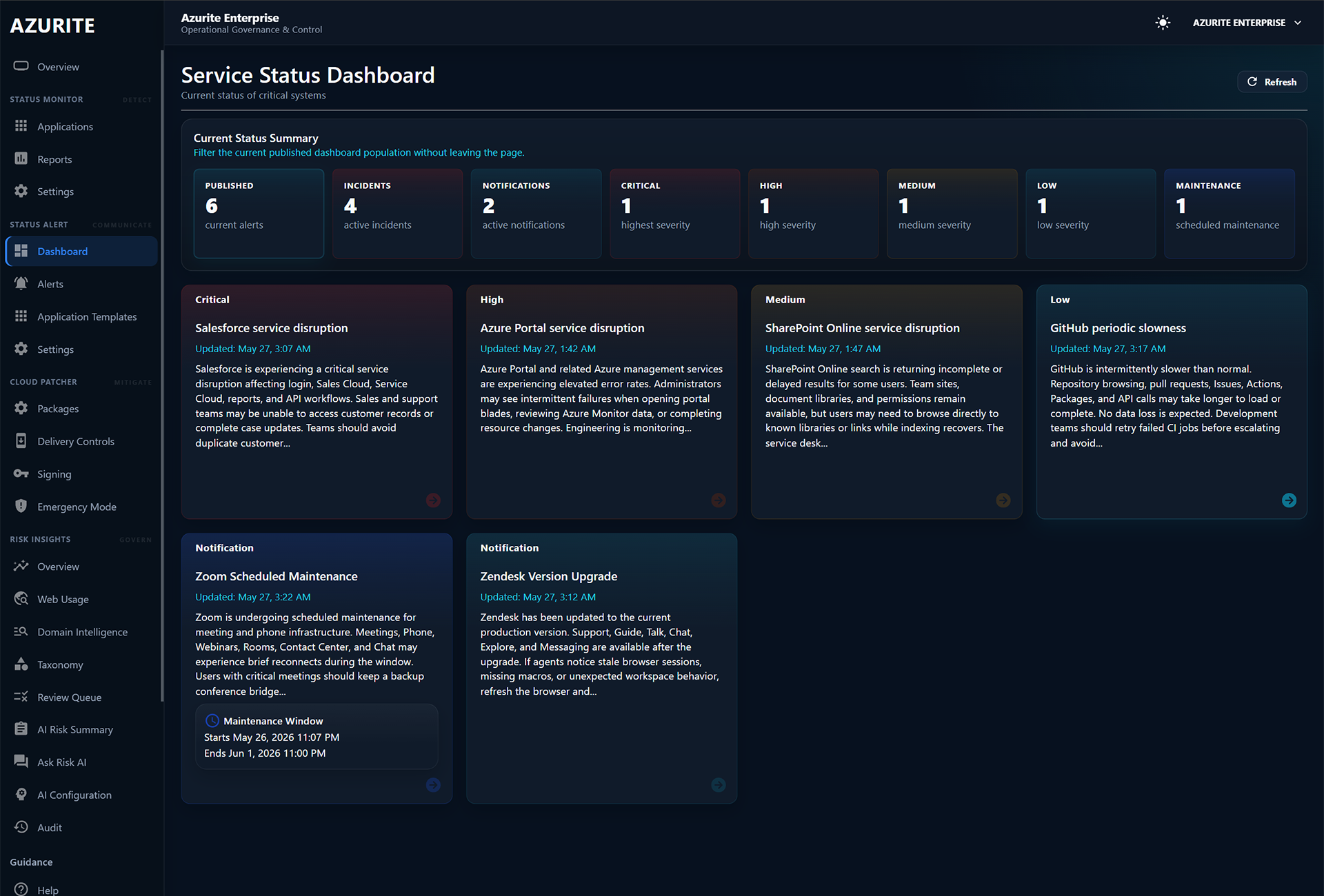Click the Ask Risk AI chat icon
Screen dimensions: 1324x896
21,762
